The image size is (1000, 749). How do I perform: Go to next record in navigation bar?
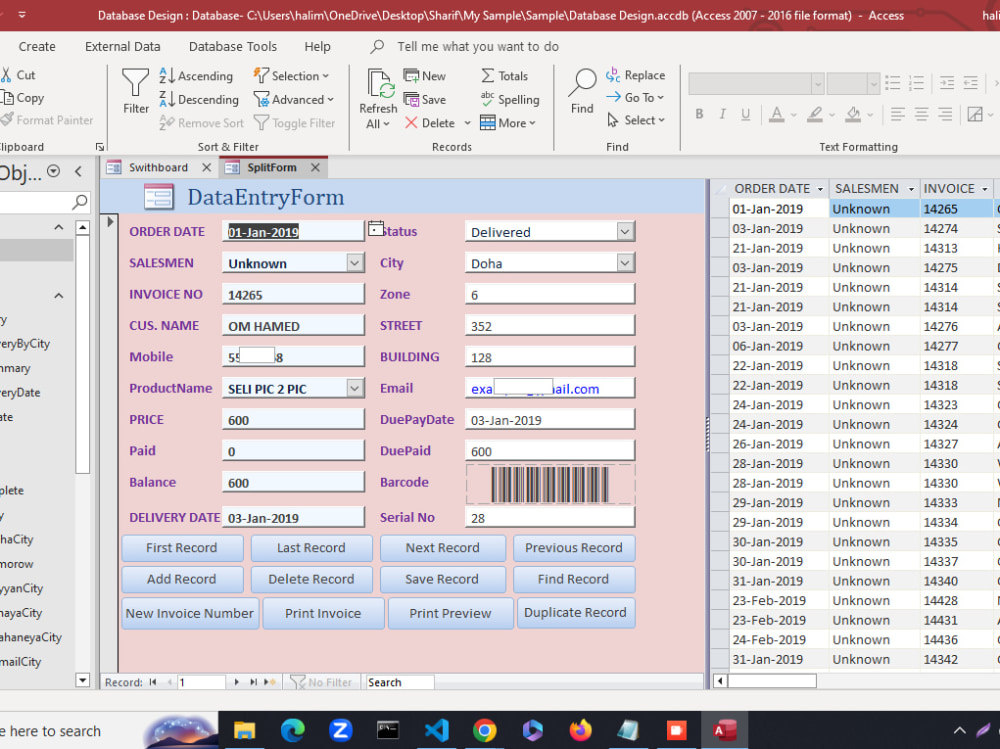coord(237,682)
